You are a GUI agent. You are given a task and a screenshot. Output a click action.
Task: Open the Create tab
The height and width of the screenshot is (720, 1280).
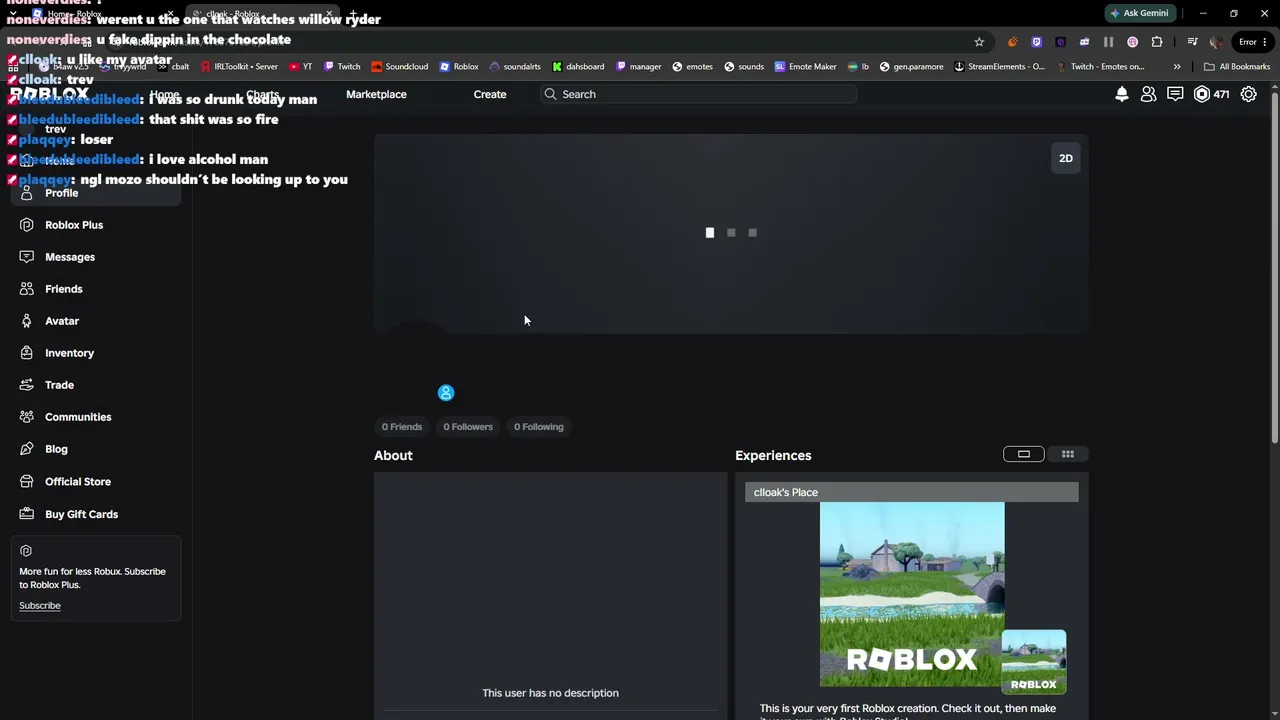[x=490, y=94]
